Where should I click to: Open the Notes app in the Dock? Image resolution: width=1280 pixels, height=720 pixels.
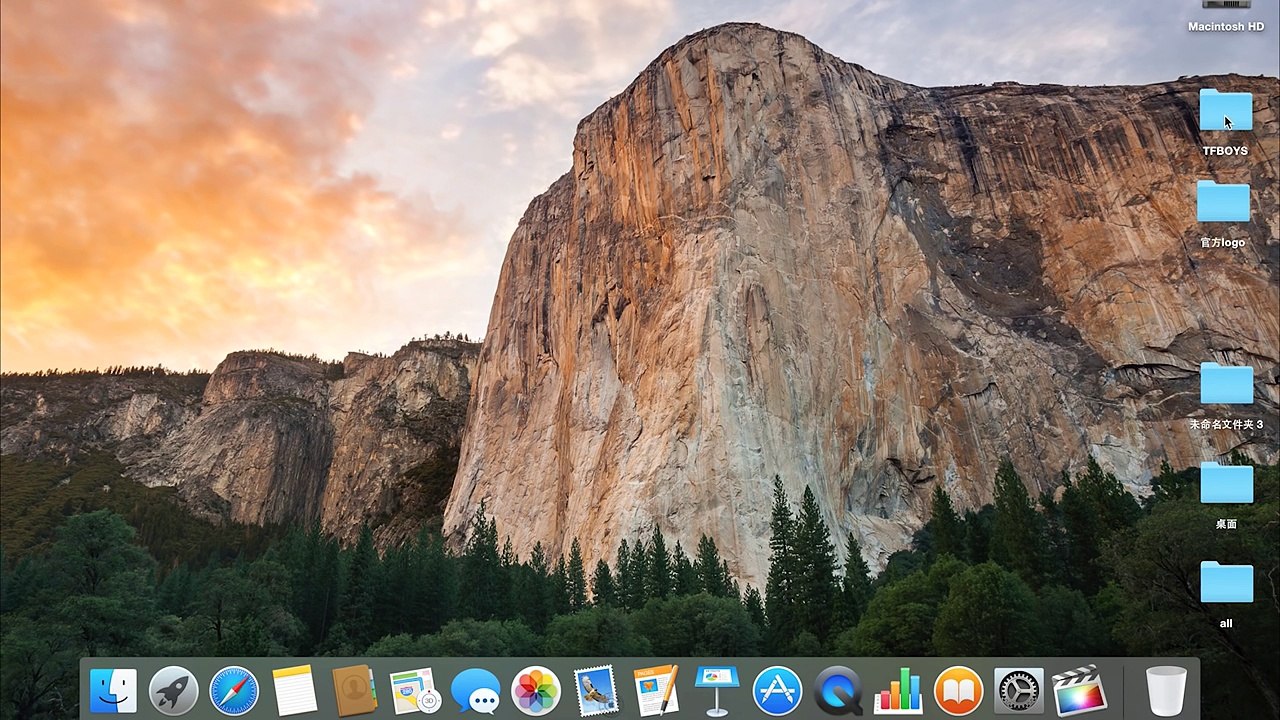[294, 691]
